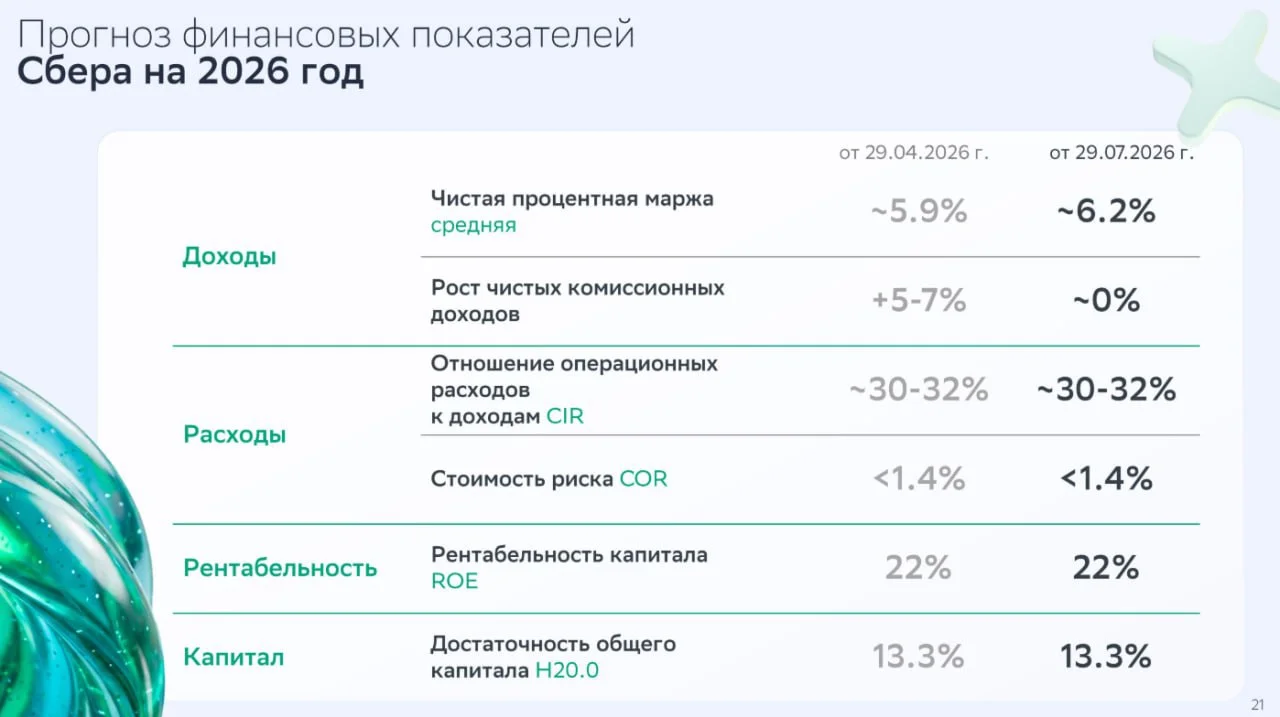Select the от 29.07.2026 г. column header
Screen dimensions: 1280x717
click(x=1121, y=153)
